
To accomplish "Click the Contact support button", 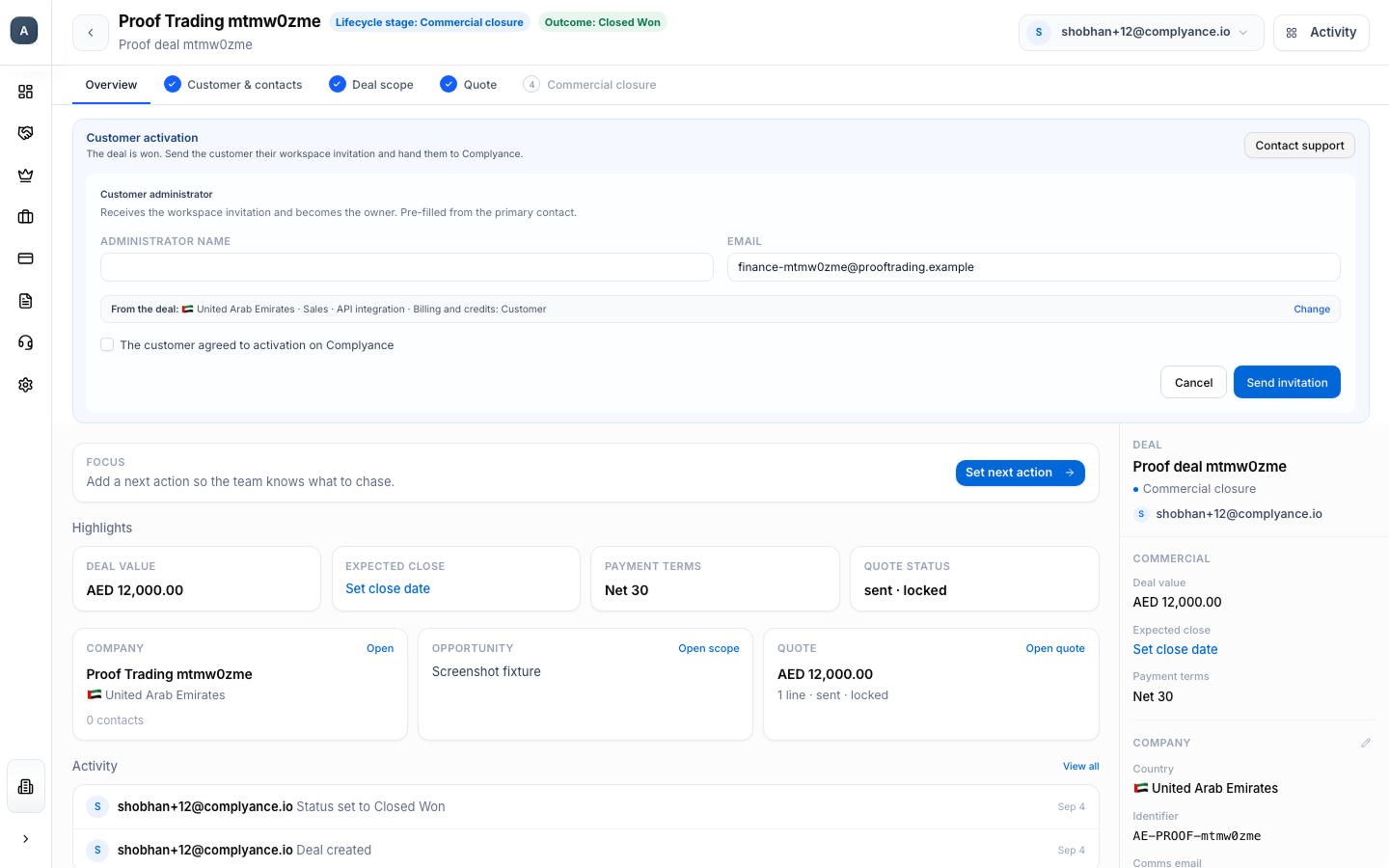I will coord(1299,146).
